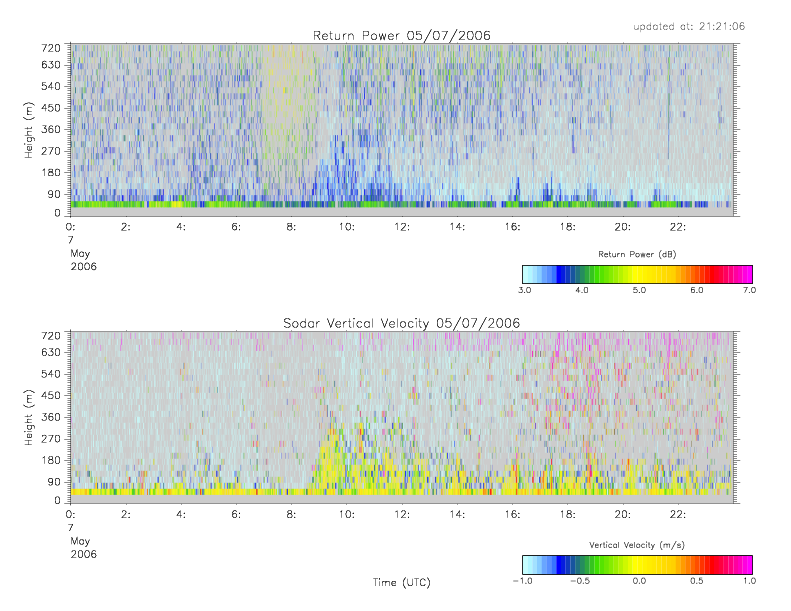
Task: Click the -0.5 tick under Vertical Velocity colorbar
Action: [x=580, y=581]
